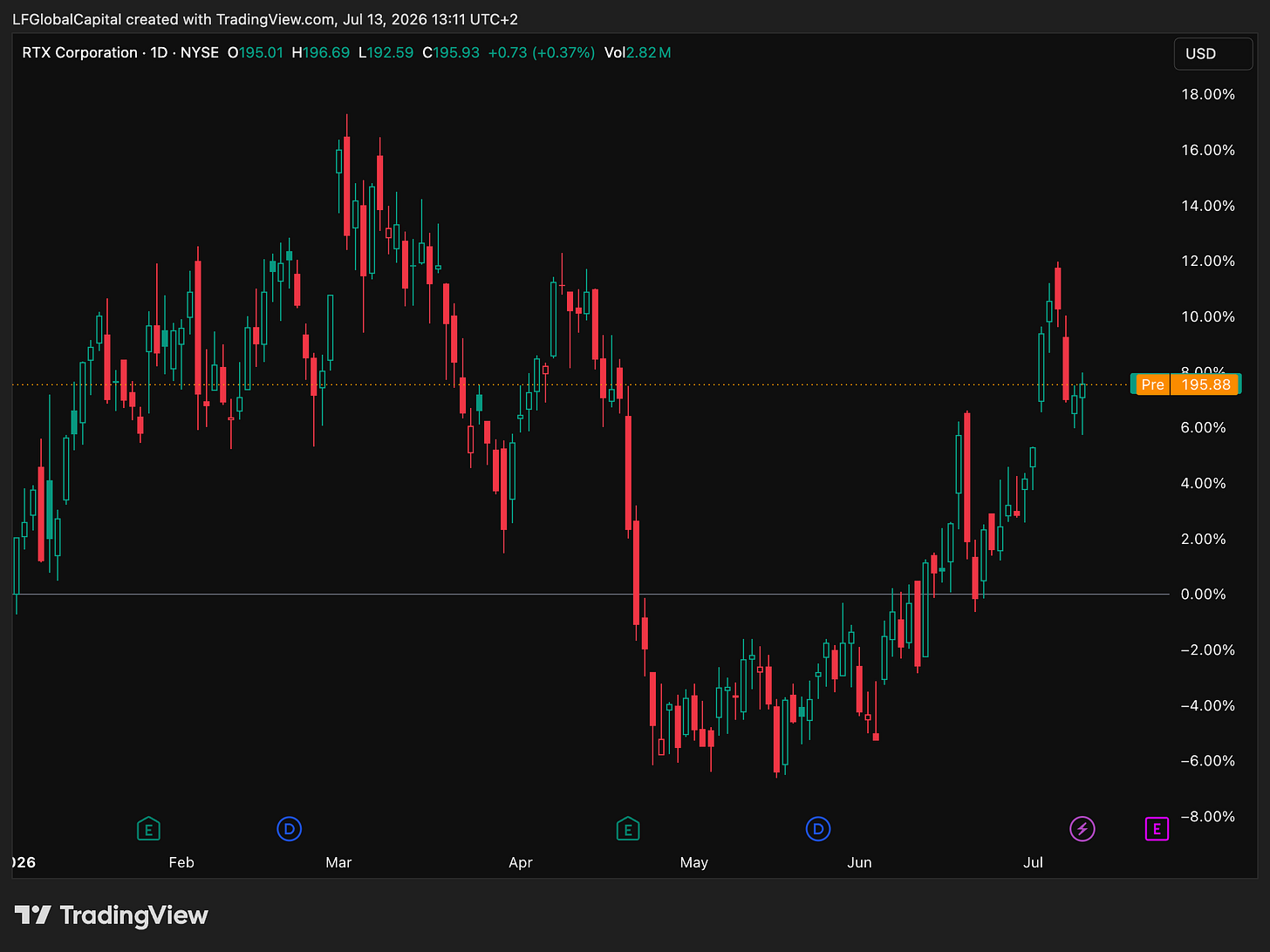Click the May label on time axis
The width and height of the screenshot is (1270, 952).
[x=694, y=862]
